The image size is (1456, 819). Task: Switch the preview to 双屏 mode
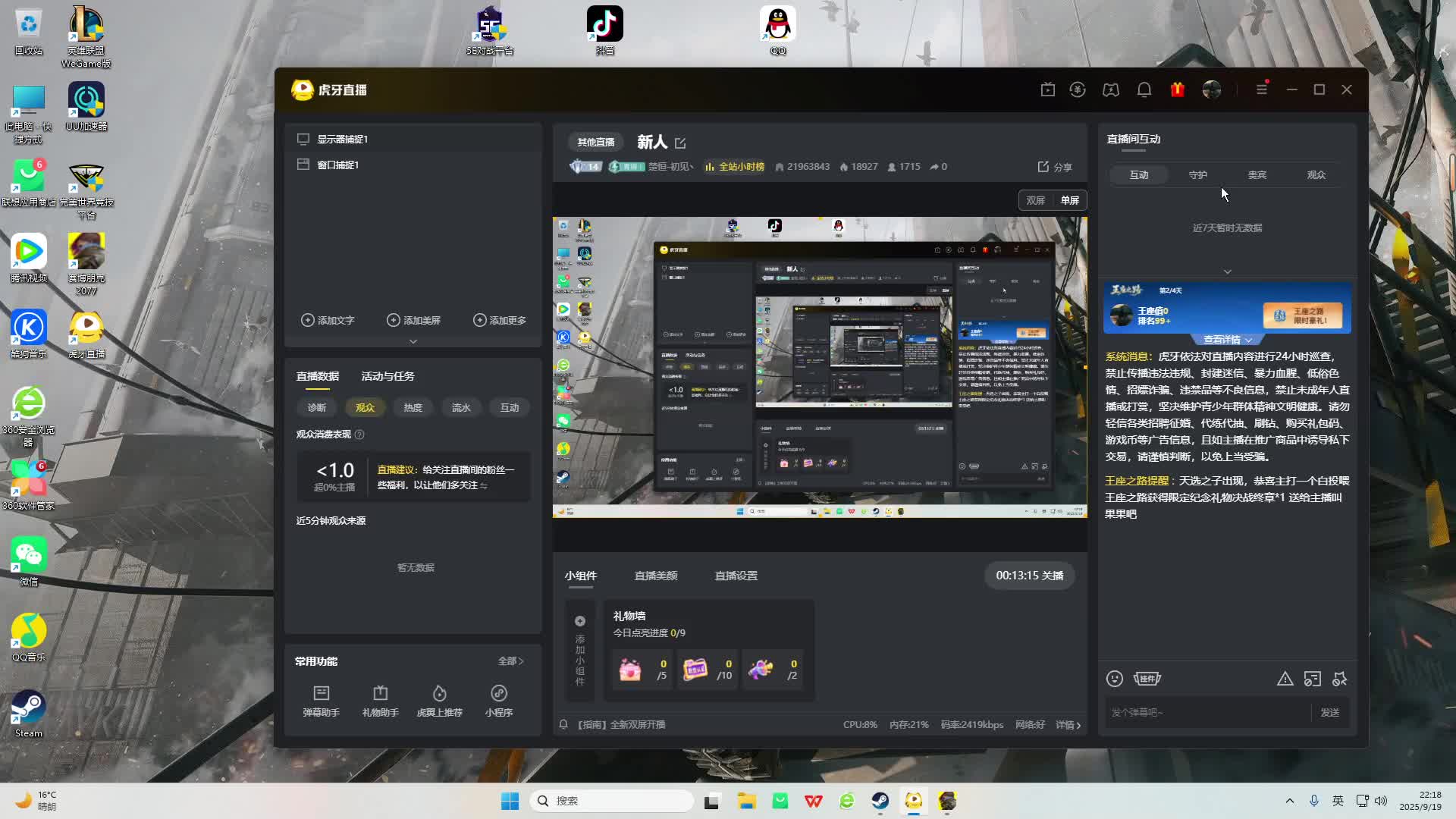[x=1035, y=200]
